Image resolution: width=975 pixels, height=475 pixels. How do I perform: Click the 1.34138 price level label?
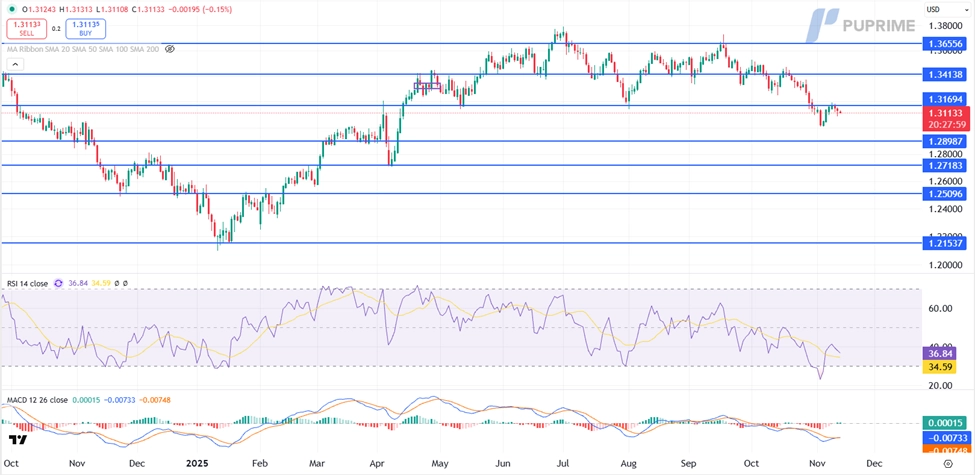(945, 75)
